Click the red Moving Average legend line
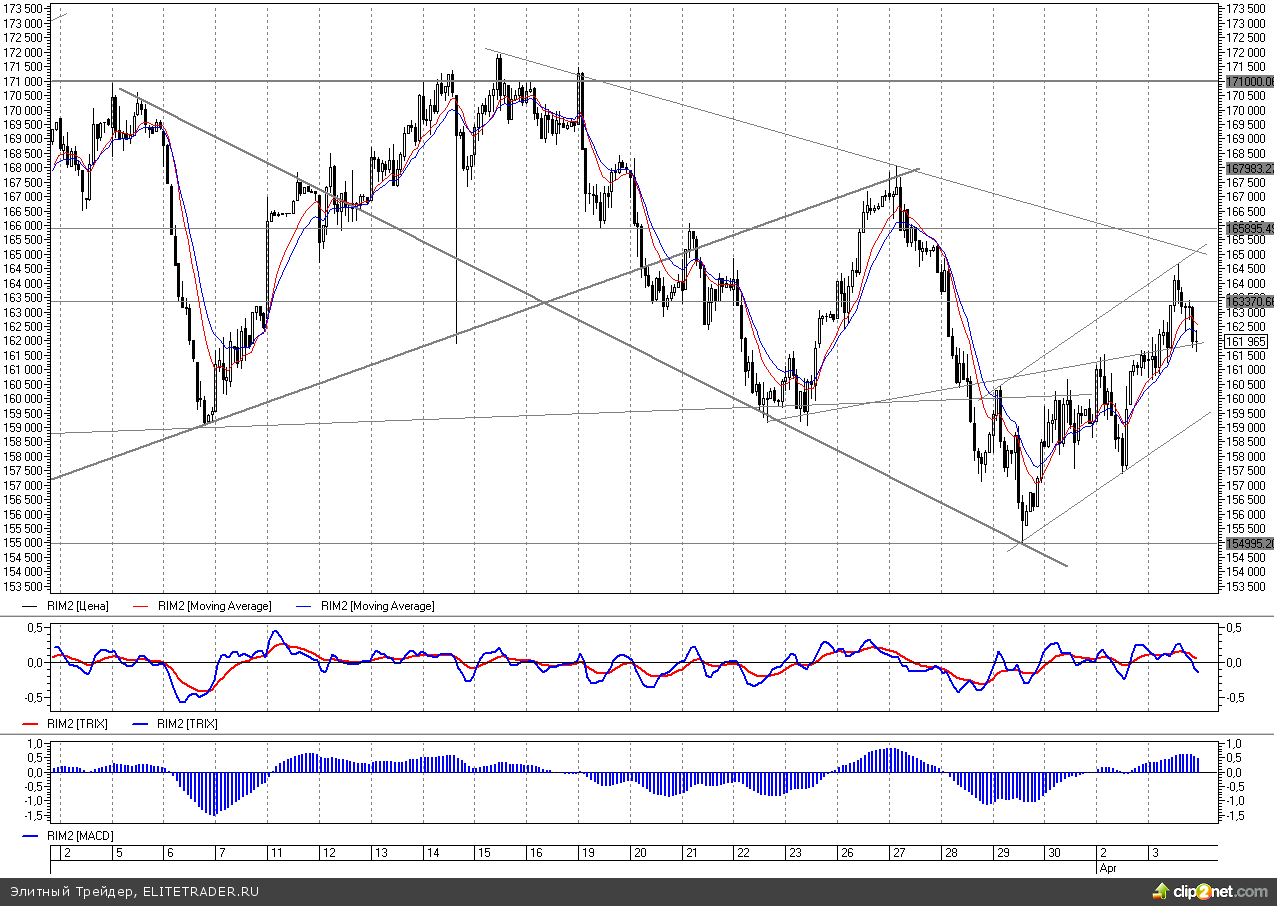 (x=140, y=606)
